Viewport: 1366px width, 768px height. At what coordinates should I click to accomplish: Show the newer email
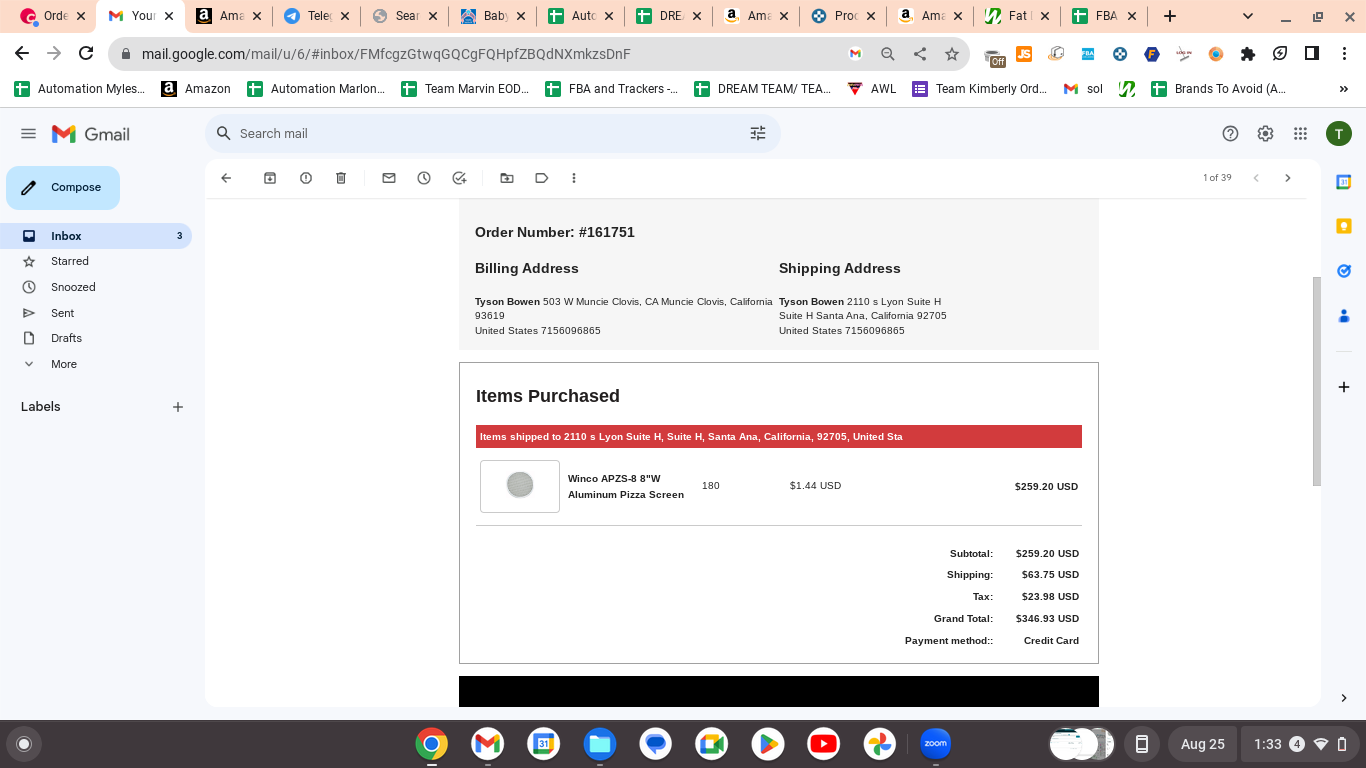point(1256,178)
